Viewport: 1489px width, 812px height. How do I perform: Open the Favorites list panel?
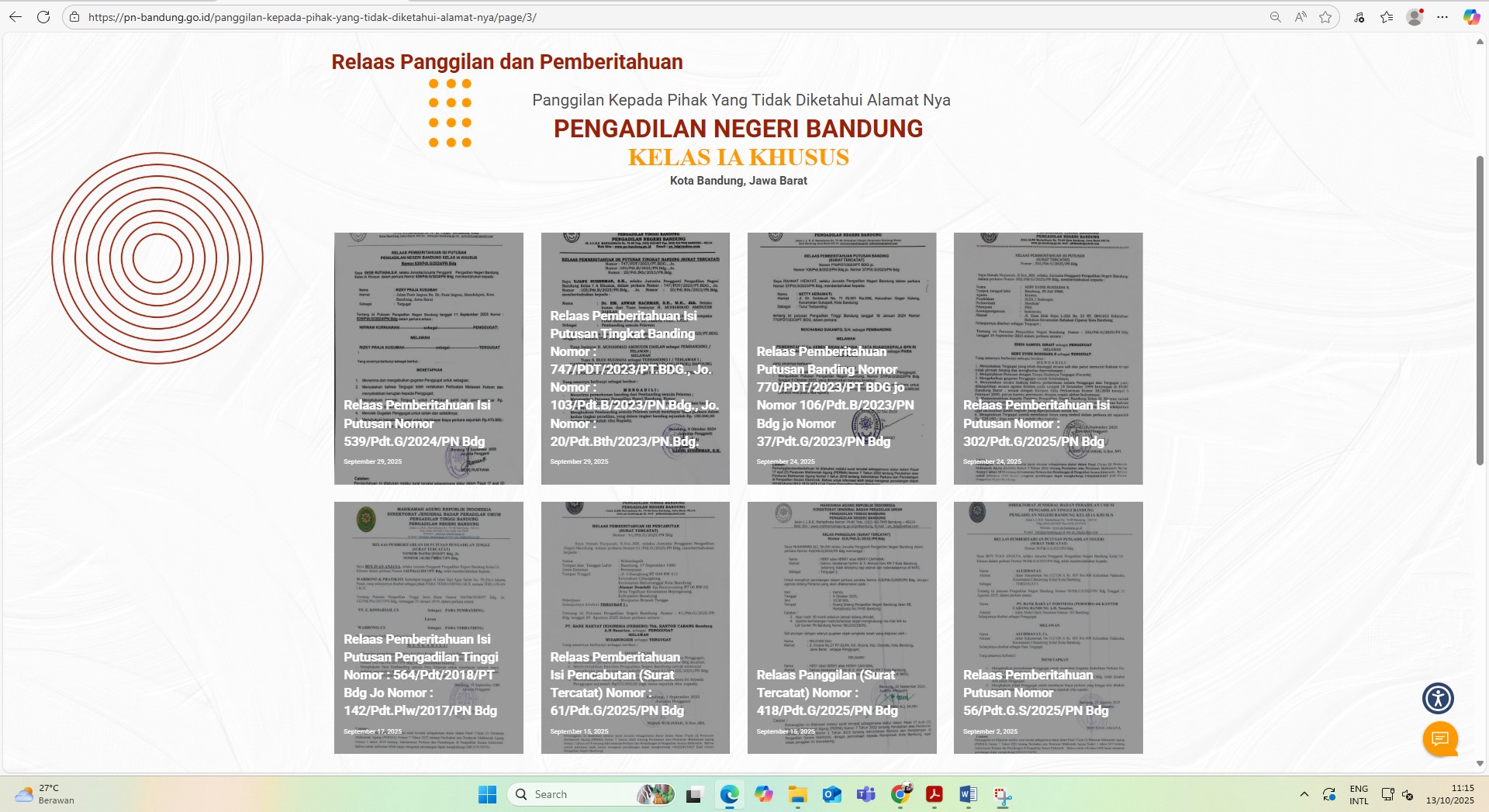(x=1387, y=17)
